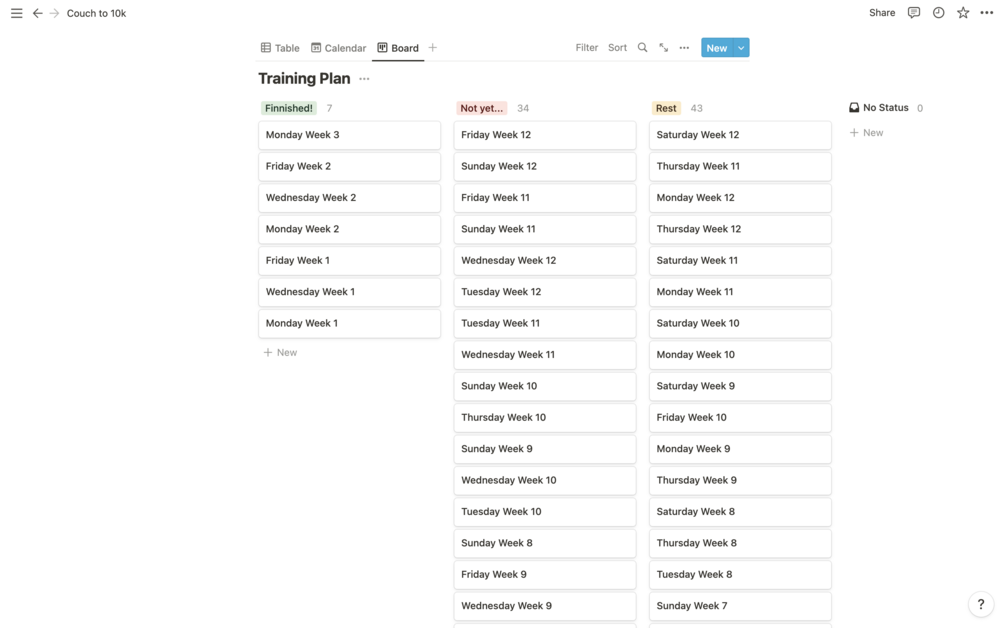Add a new view with plus
This screenshot has height=628, width=1005.
click(432, 48)
